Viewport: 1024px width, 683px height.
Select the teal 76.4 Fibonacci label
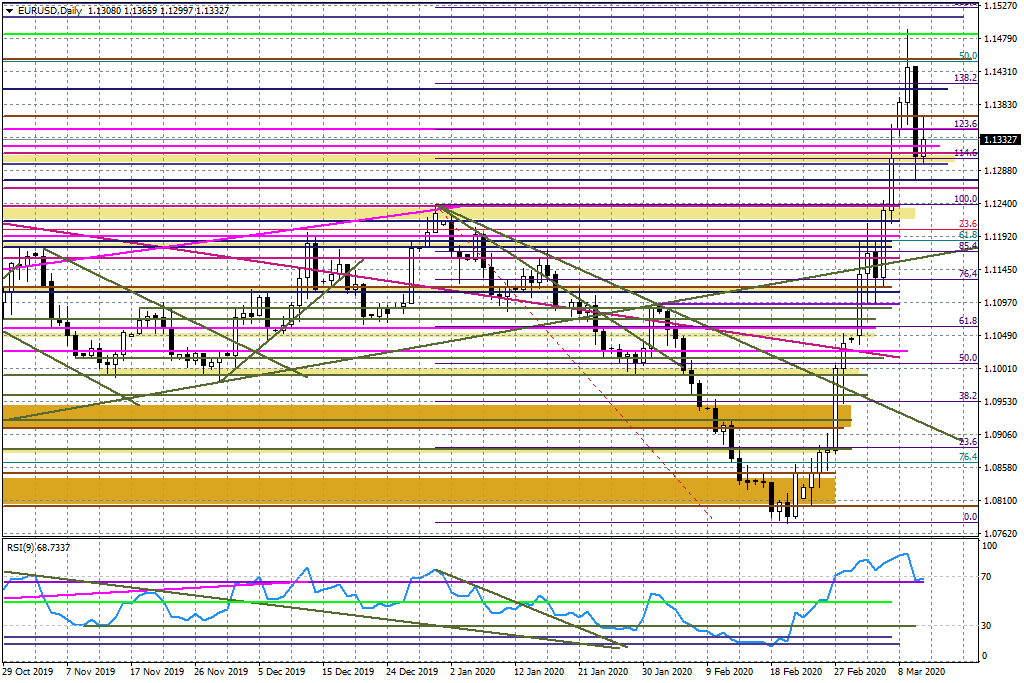(x=968, y=456)
